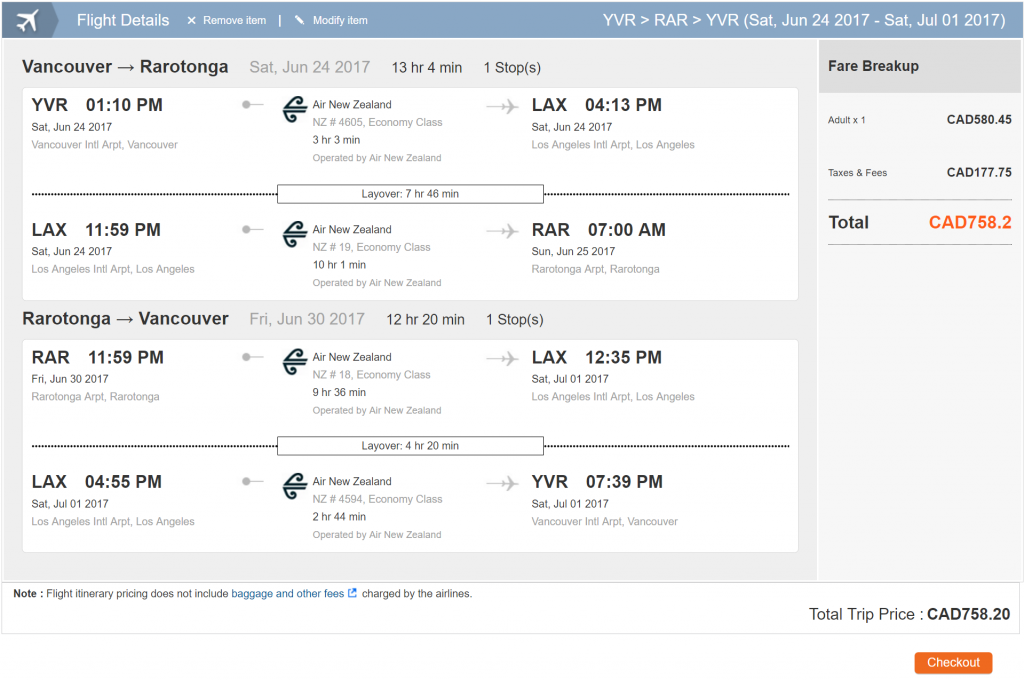
Task: Proceed with the Checkout button
Action: pyautogui.click(x=953, y=662)
